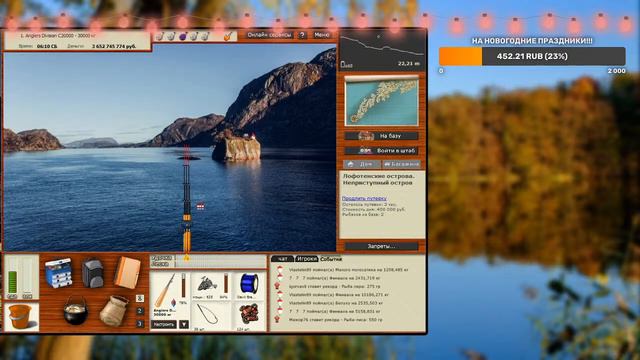Click the 'Рыба-перо: 275 гр' record event
Image resolution: width=640 pixels, height=360 pixels.
pyautogui.click(x=334, y=287)
